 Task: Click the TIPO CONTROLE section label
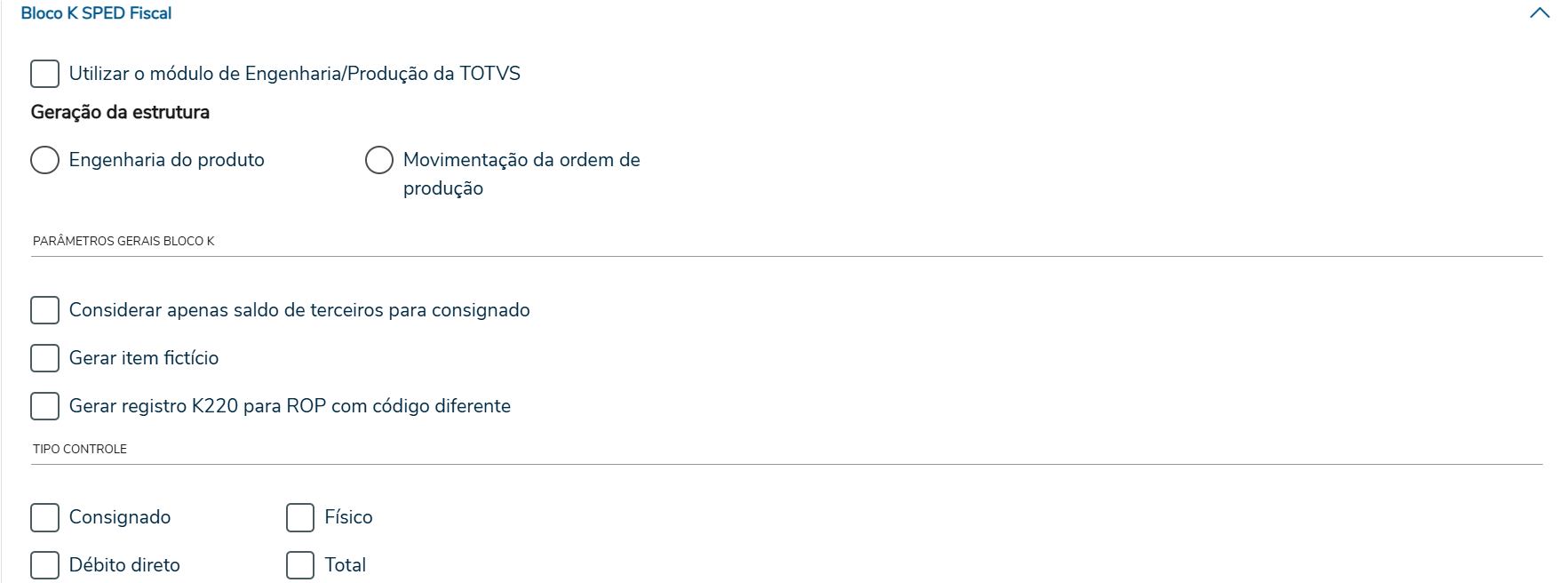(80, 449)
